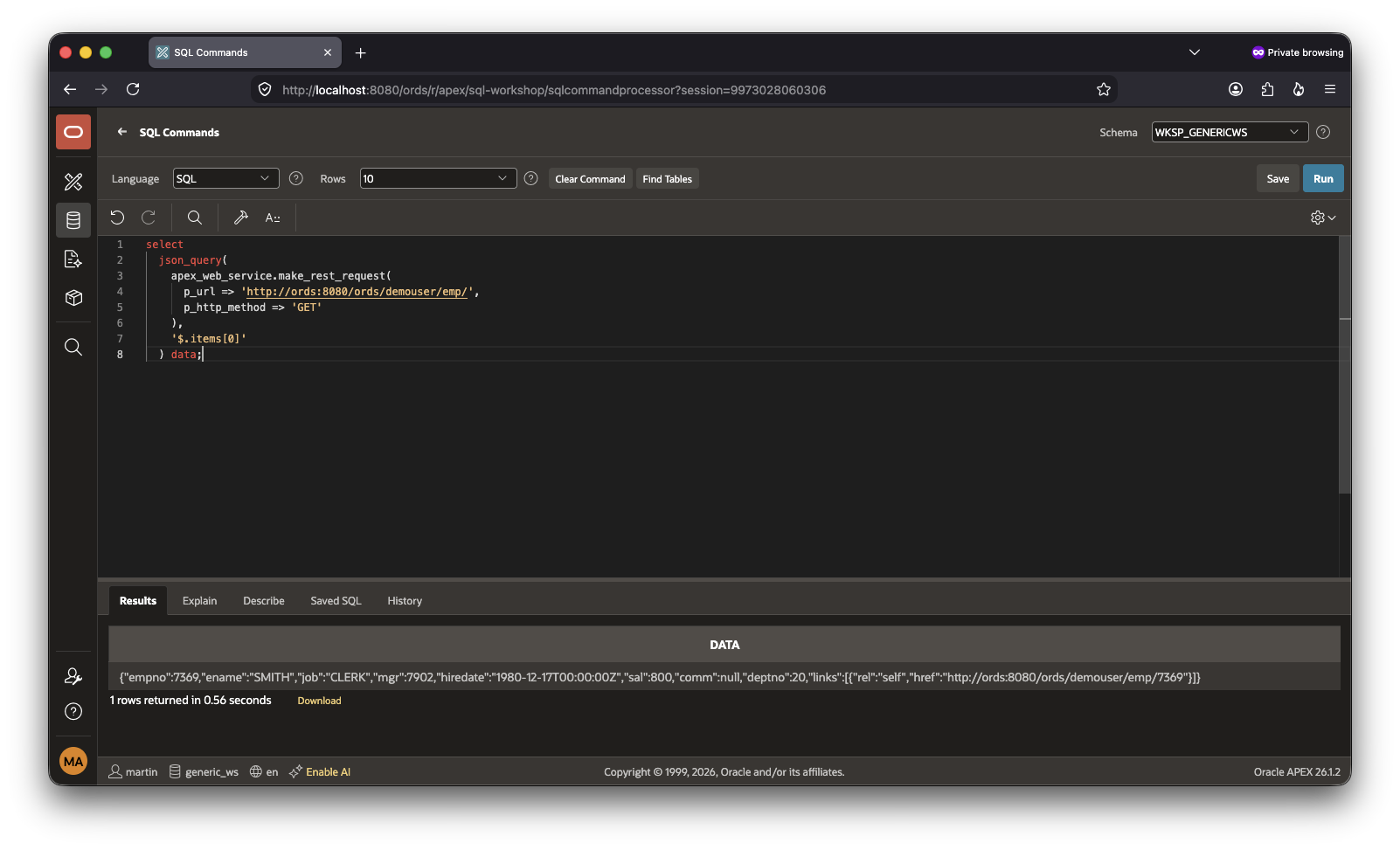Redo the editor change
1400x850 pixels.
pos(149,218)
